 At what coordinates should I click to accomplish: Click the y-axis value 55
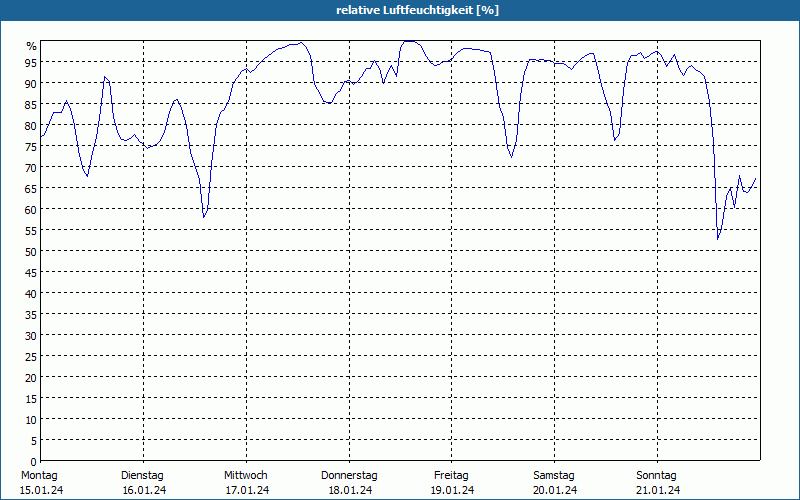(x=31, y=230)
